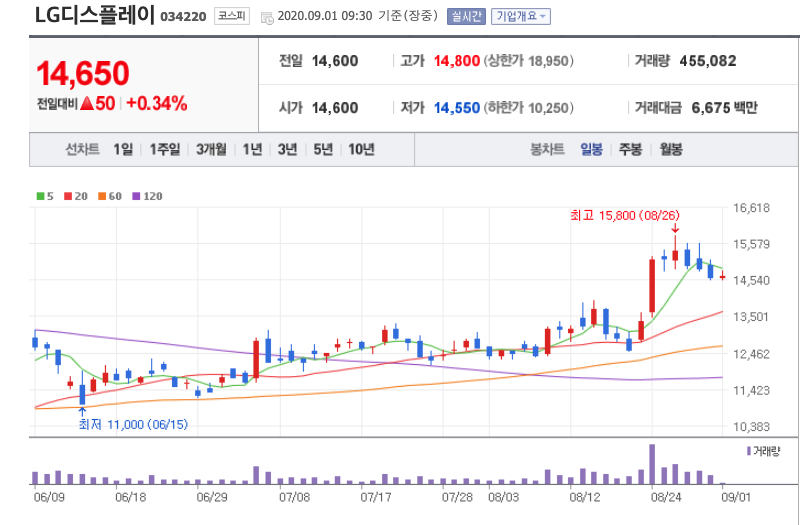Click the +0.34% change value
Image resolution: width=800 pixels, height=525 pixels.
pyautogui.click(x=157, y=104)
